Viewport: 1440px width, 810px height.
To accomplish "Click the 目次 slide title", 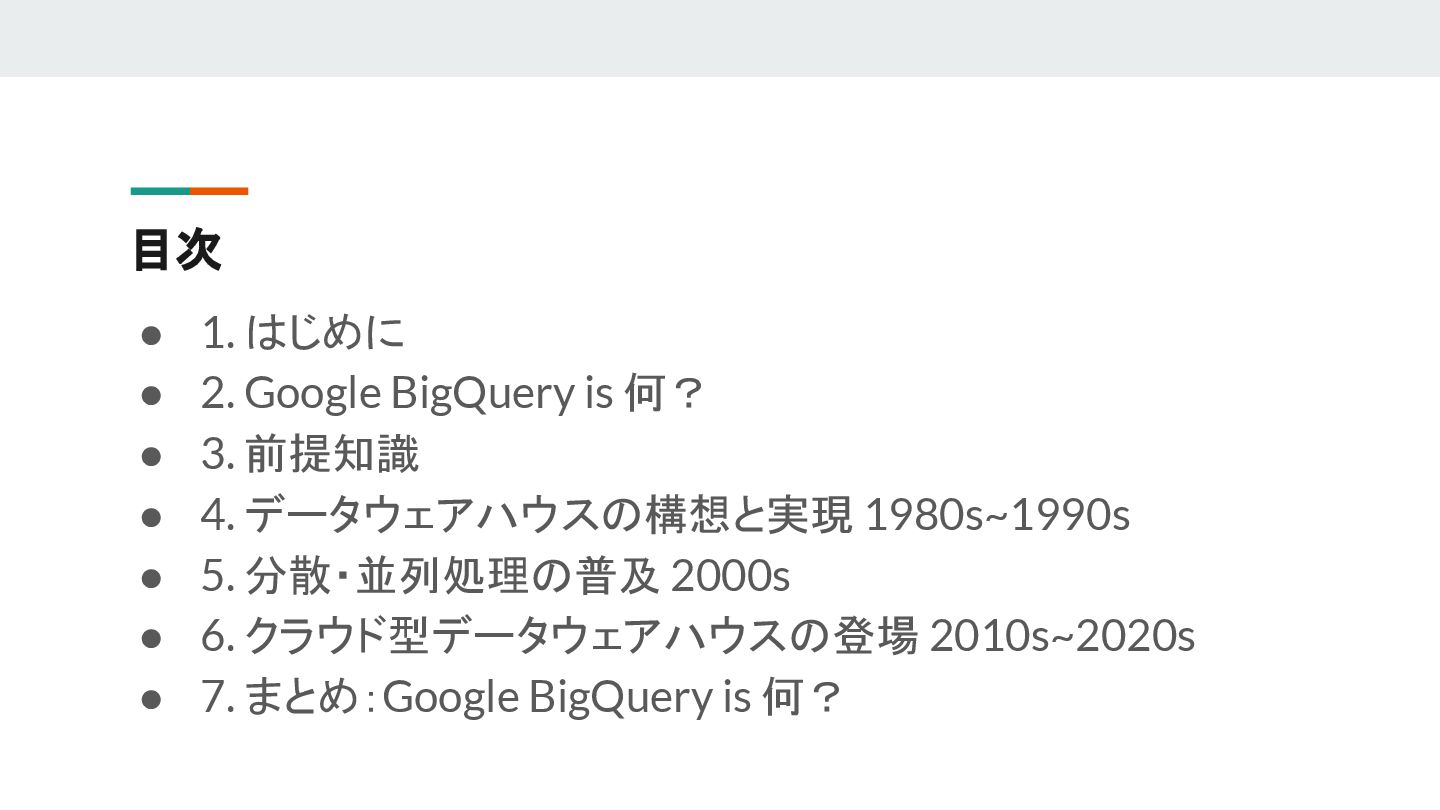I will pyautogui.click(x=176, y=250).
